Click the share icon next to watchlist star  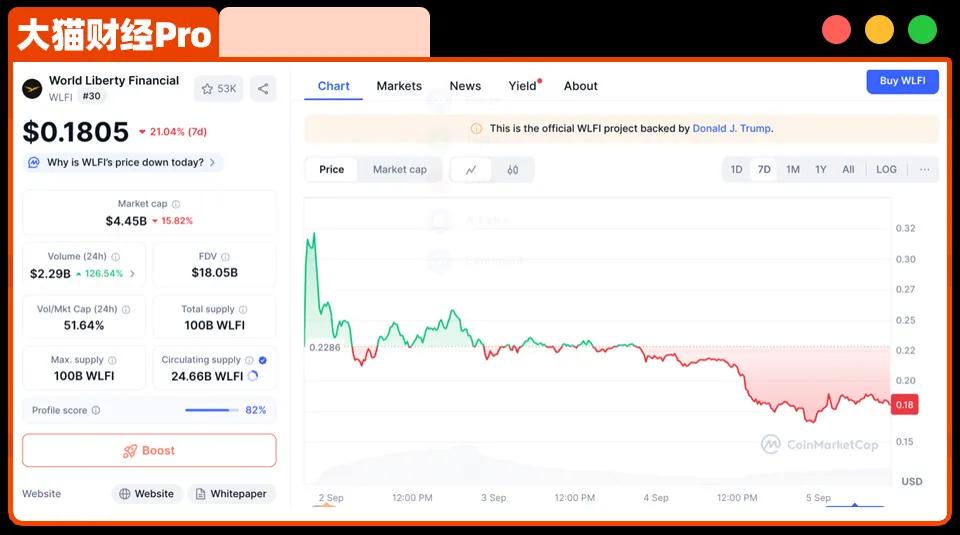coord(263,88)
